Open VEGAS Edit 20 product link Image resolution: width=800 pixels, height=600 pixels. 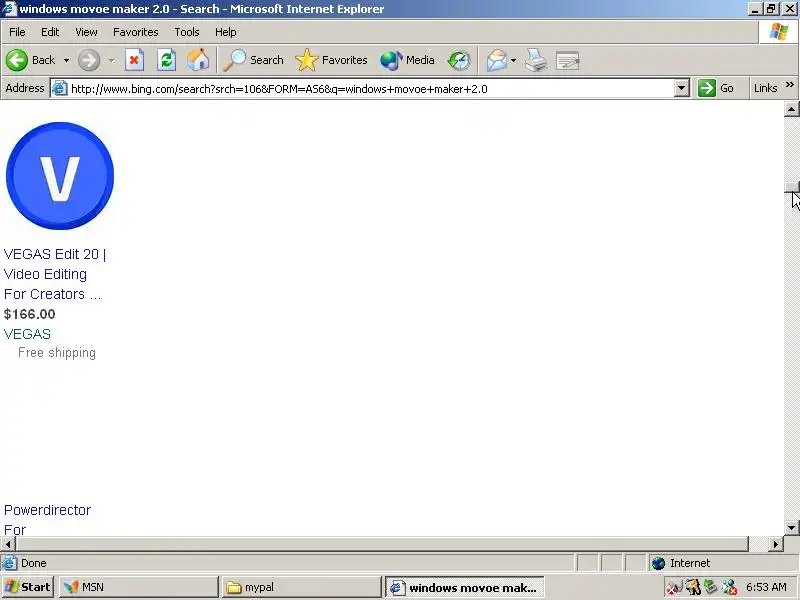(x=55, y=274)
